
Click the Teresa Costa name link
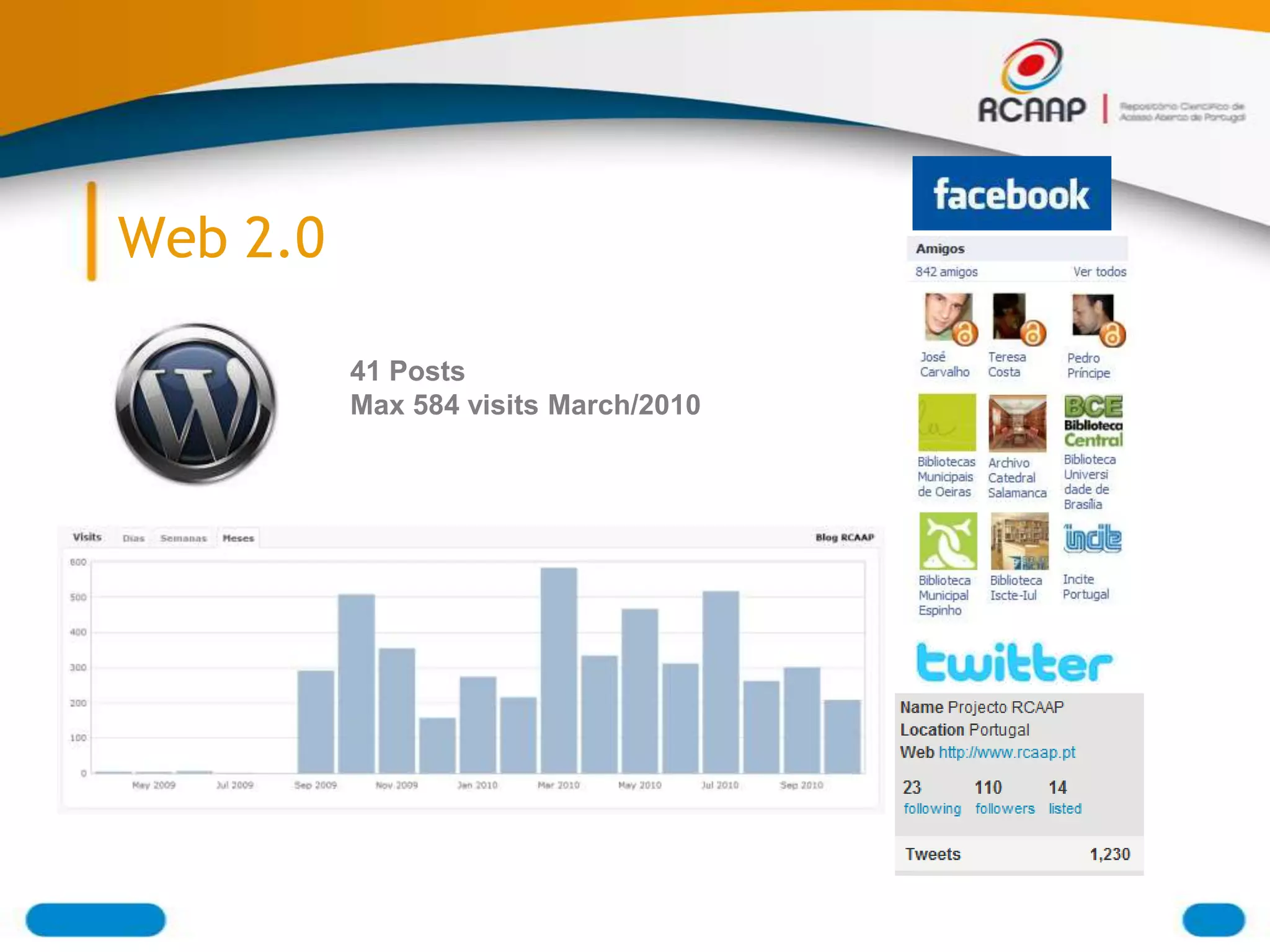pyautogui.click(x=1007, y=364)
